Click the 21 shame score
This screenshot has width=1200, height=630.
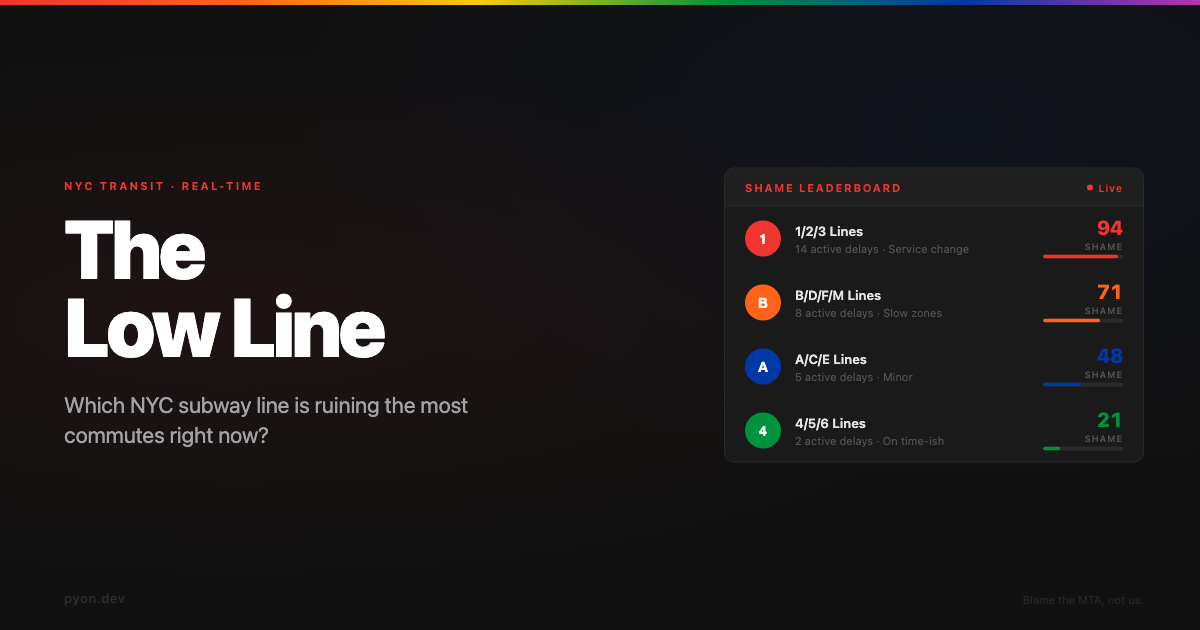[1109, 420]
